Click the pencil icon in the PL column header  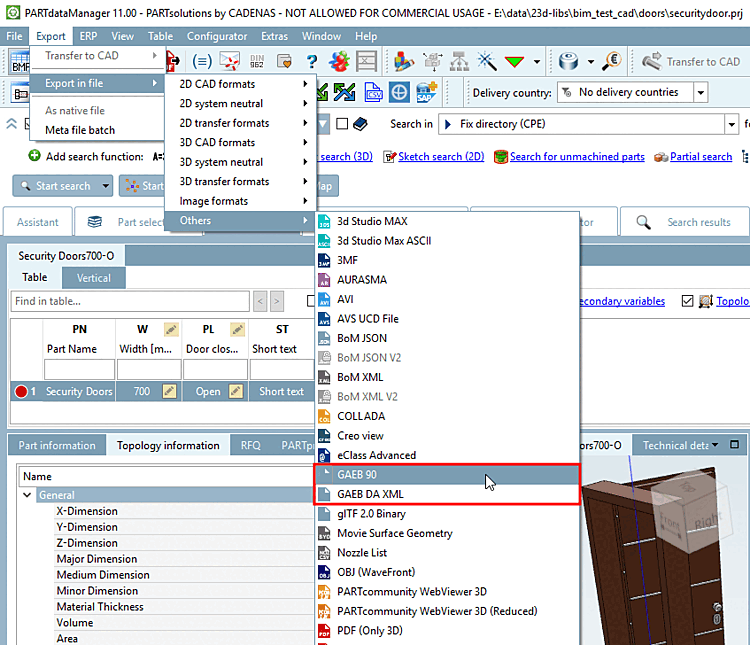tap(237, 329)
